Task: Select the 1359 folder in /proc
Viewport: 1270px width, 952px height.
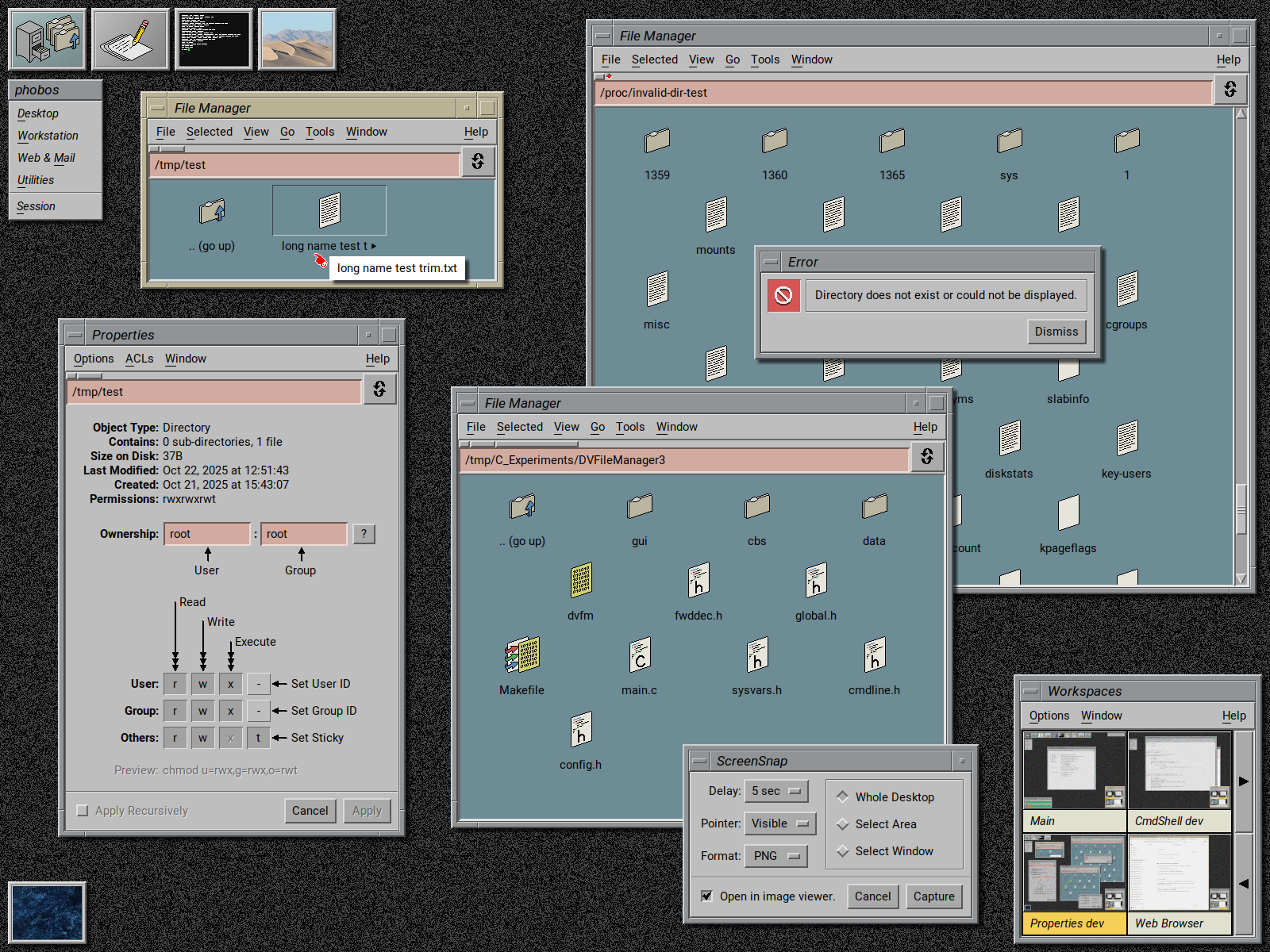Action: (657, 140)
